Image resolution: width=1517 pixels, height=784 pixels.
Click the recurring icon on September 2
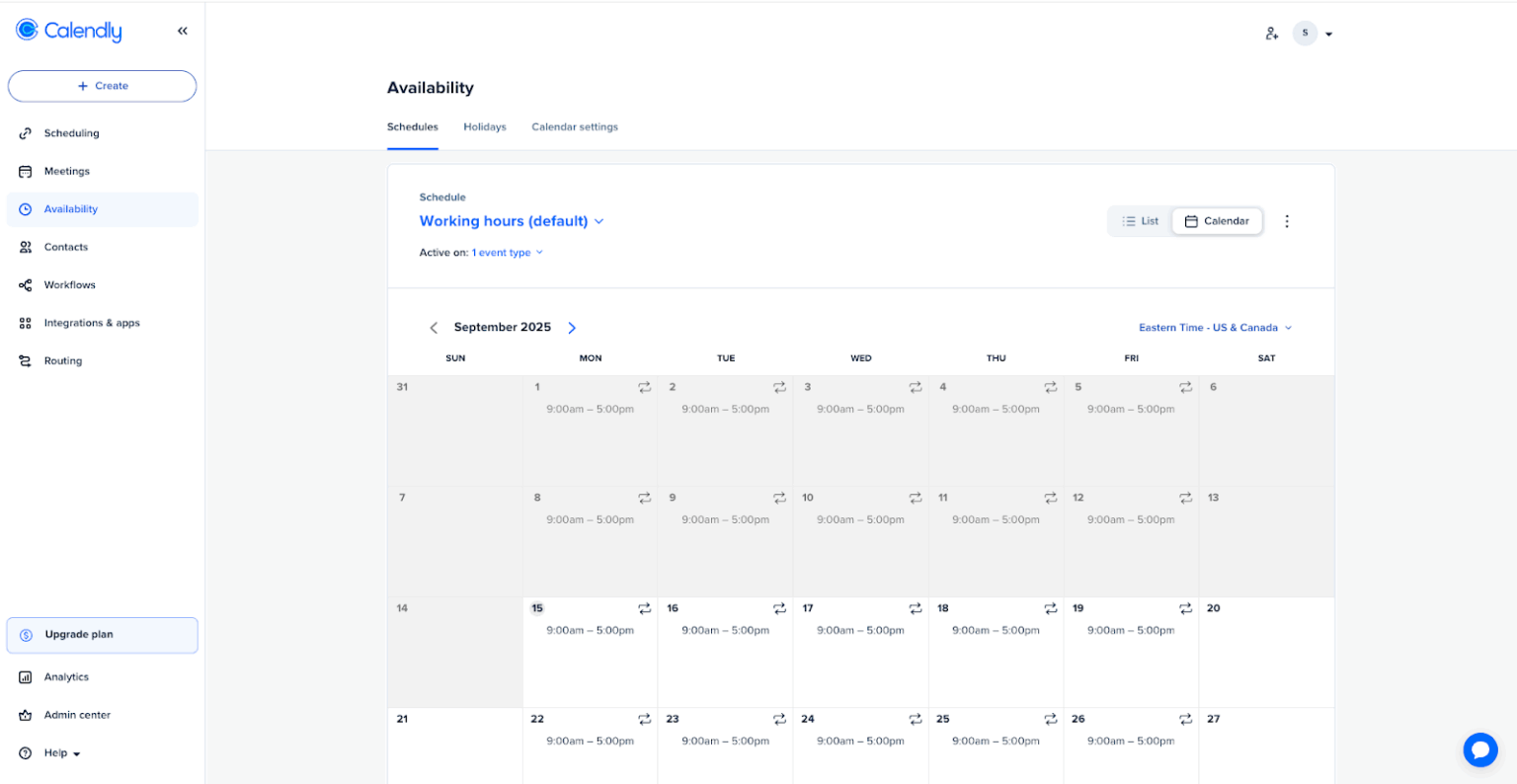780,387
